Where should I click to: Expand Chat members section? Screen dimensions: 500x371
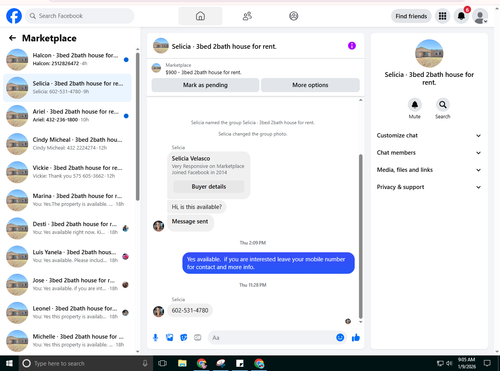pyautogui.click(x=429, y=153)
